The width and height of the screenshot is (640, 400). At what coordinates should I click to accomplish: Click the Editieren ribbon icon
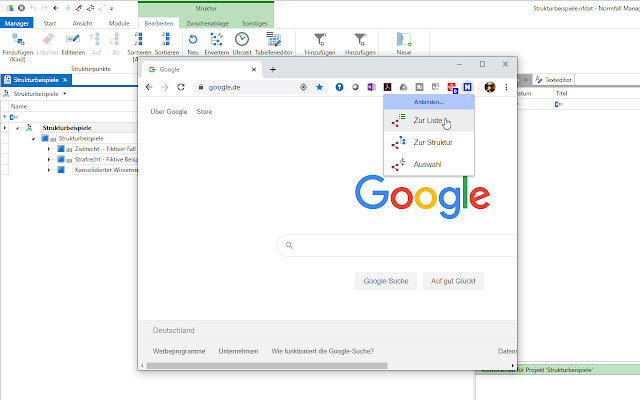tap(73, 39)
